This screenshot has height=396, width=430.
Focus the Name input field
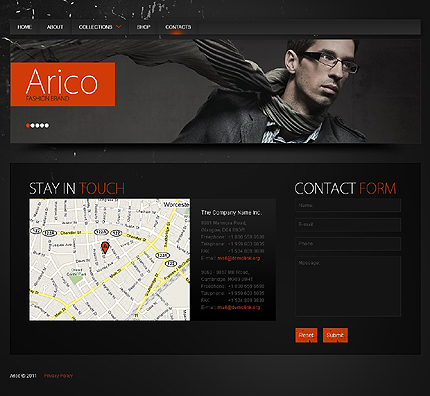[x=348, y=205]
